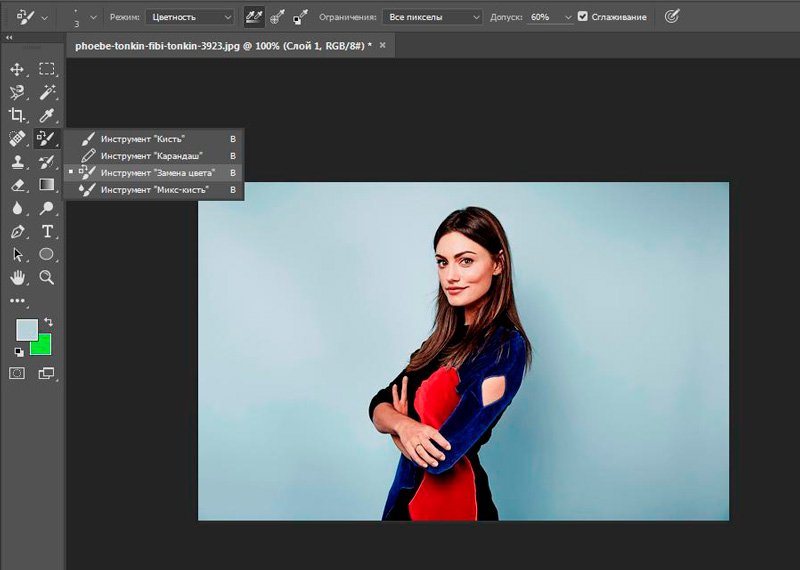The height and width of the screenshot is (570, 800).
Task: Select the Clone Stamp tool
Action: point(17,162)
